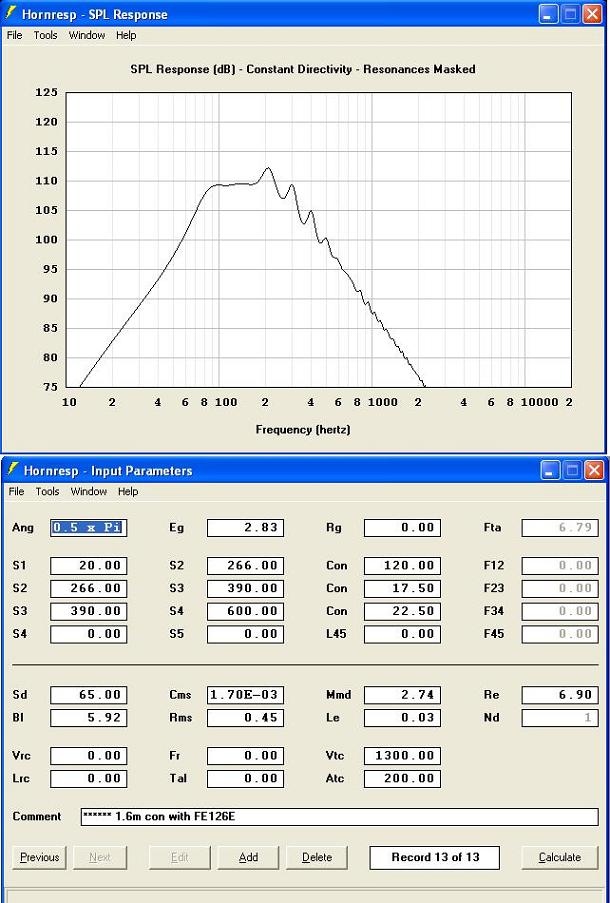
Task: Click the F34 field
Action: coord(560,611)
